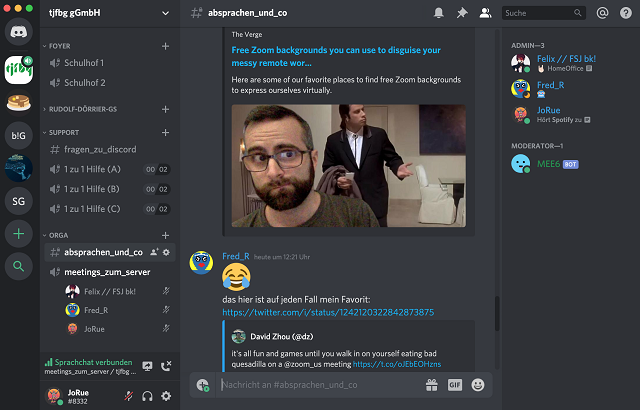Click the upload attachment plus button
Image resolution: width=640 pixels, height=410 pixels.
(x=202, y=385)
